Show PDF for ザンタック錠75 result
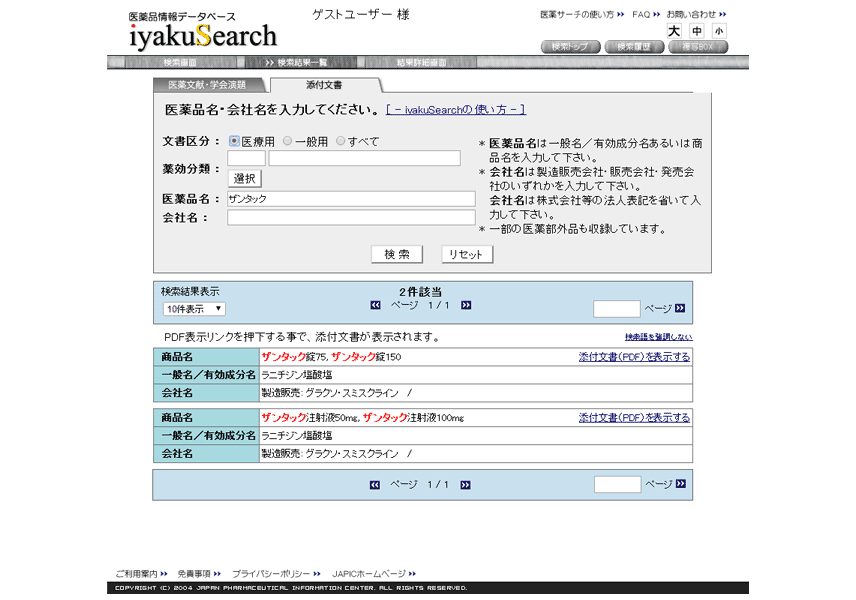856x600 pixels. click(x=634, y=357)
